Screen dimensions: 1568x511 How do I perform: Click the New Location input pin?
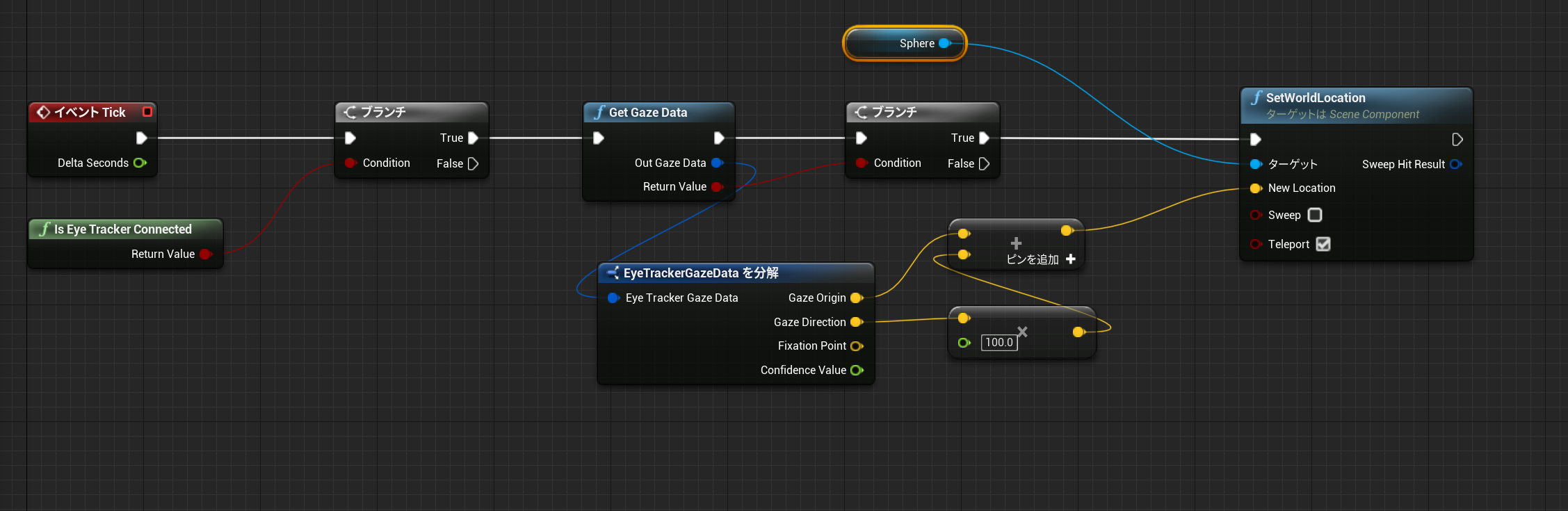[x=1256, y=188]
